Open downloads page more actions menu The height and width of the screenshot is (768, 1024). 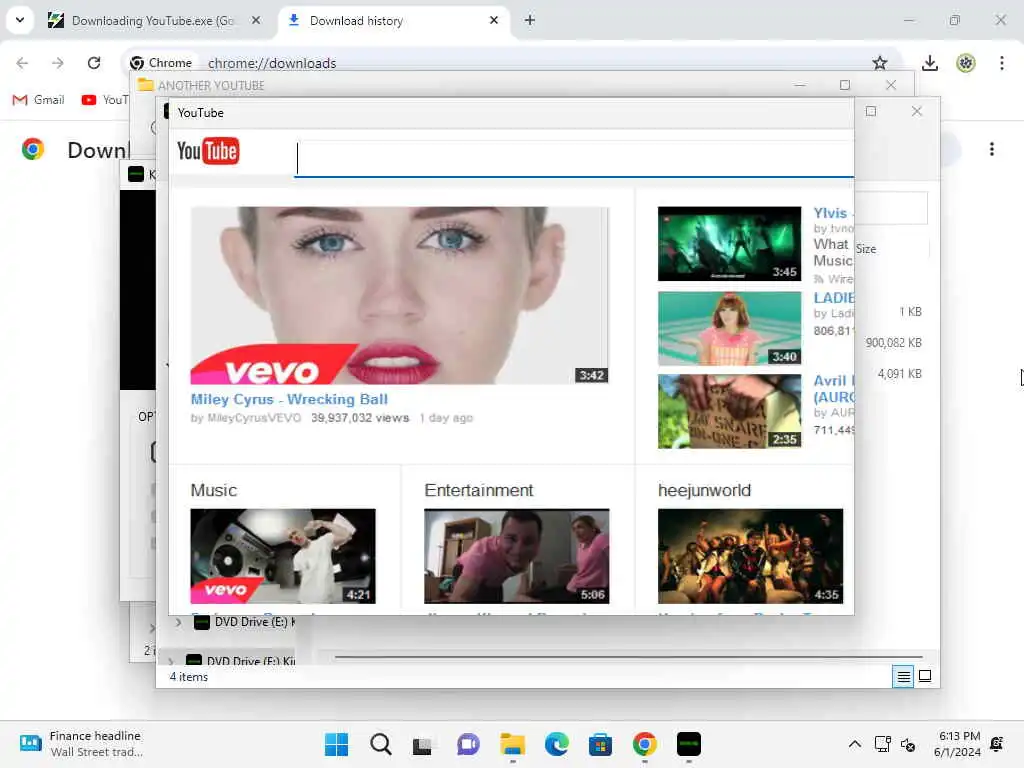[991, 149]
